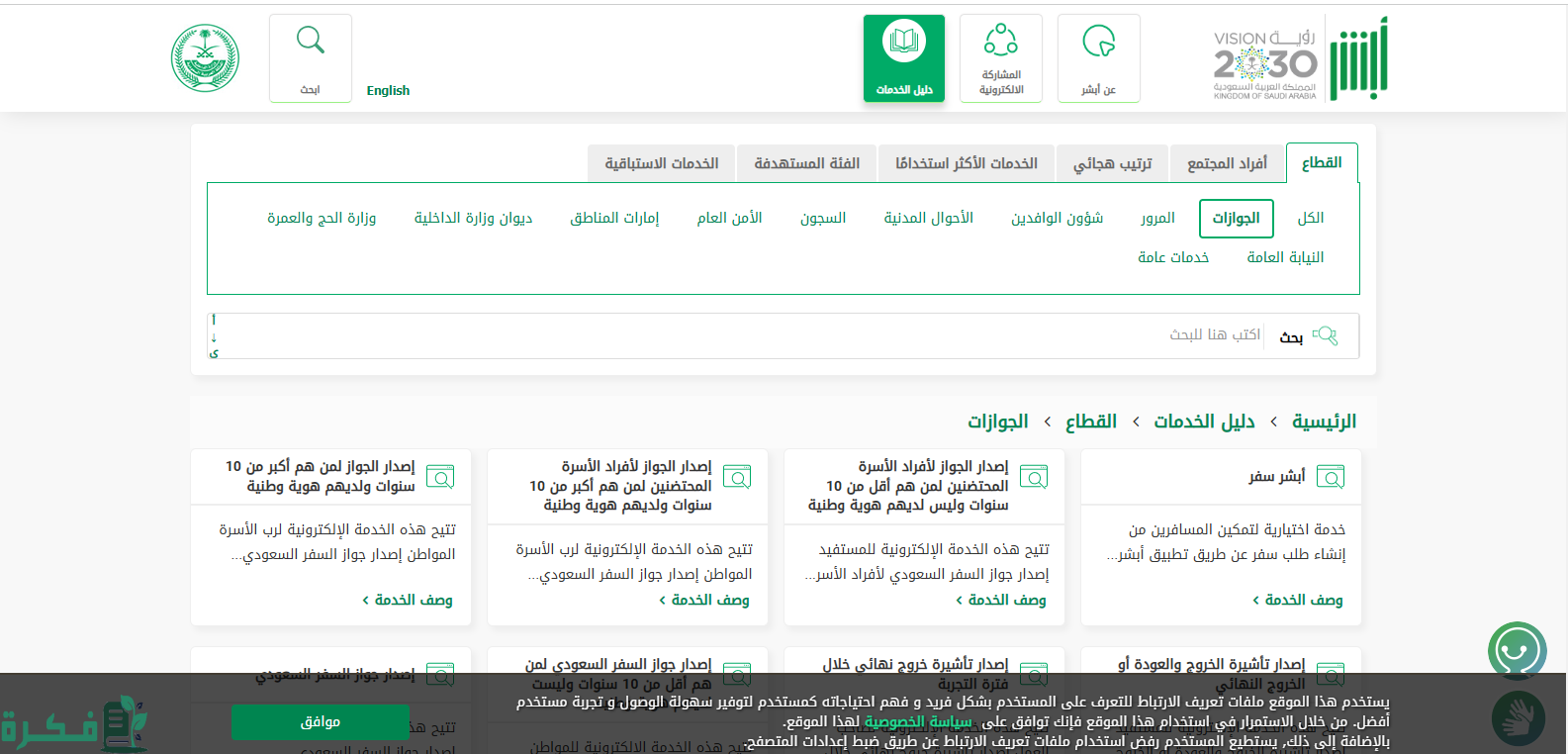Switch site language to English
1568x754 pixels.
point(388,90)
